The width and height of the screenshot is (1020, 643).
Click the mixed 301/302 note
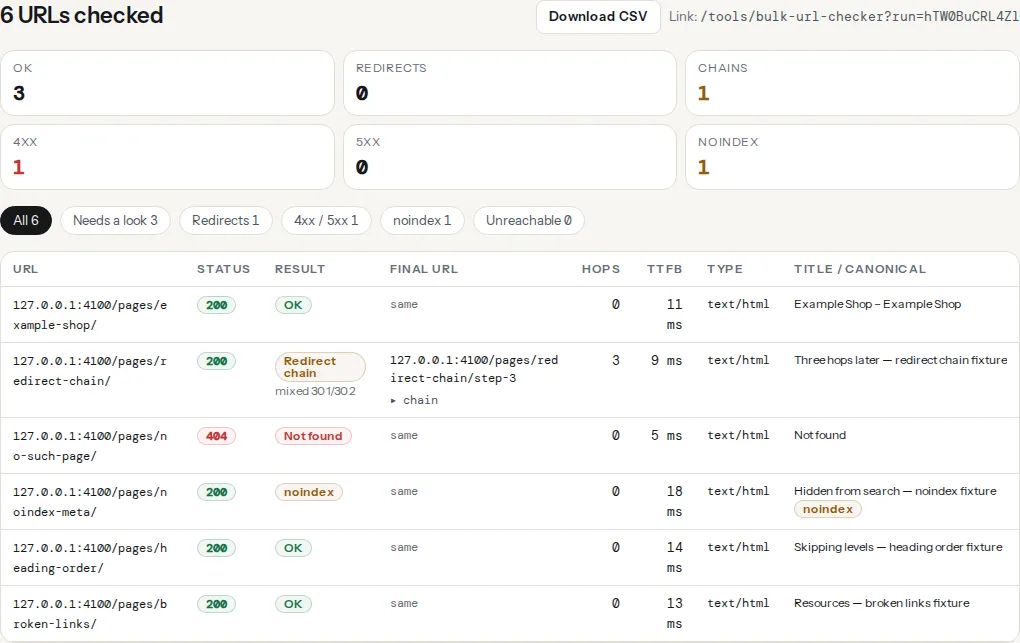pos(315,391)
